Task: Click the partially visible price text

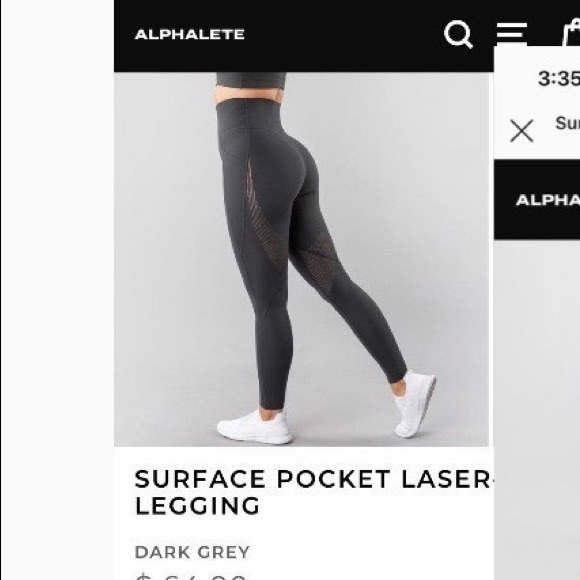Action: point(191,576)
